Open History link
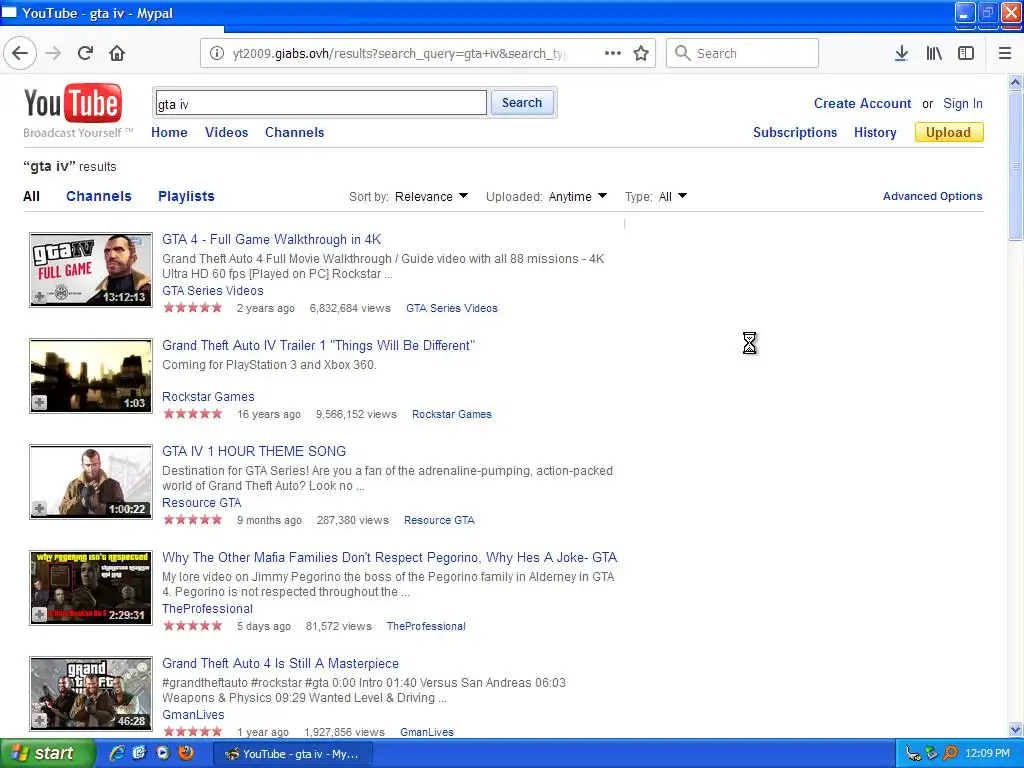Screen dimensions: 1024x768 pos(875,132)
